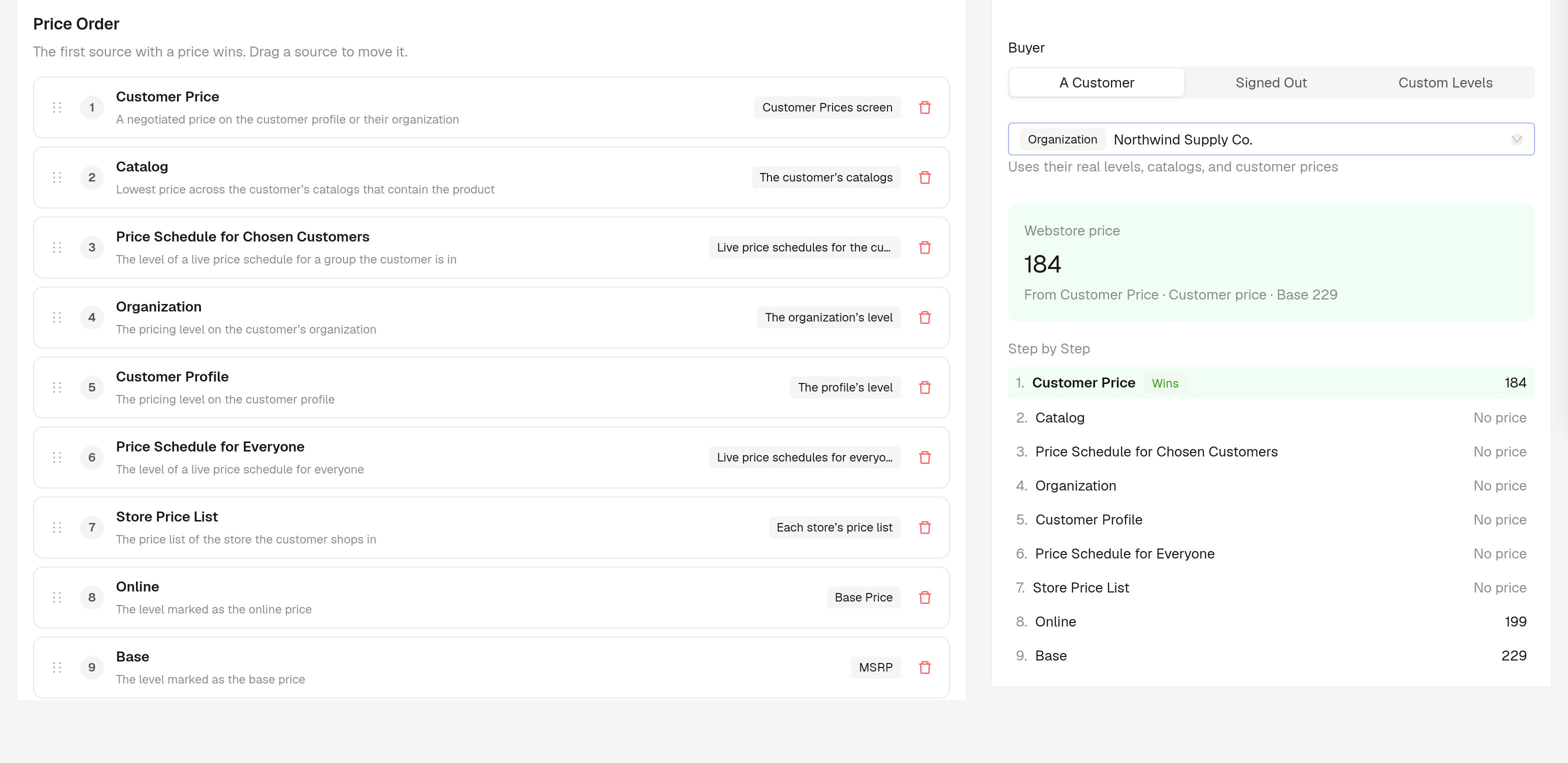Image resolution: width=1568 pixels, height=763 pixels.
Task: Click the Catalog step in Step by Step
Action: [1271, 418]
